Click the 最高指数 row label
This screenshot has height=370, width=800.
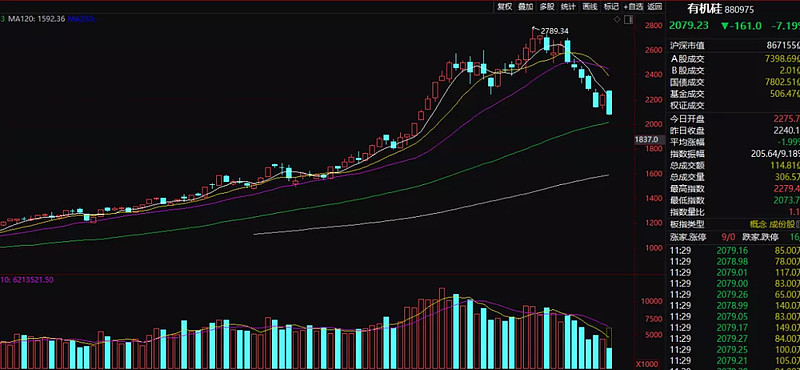point(687,189)
